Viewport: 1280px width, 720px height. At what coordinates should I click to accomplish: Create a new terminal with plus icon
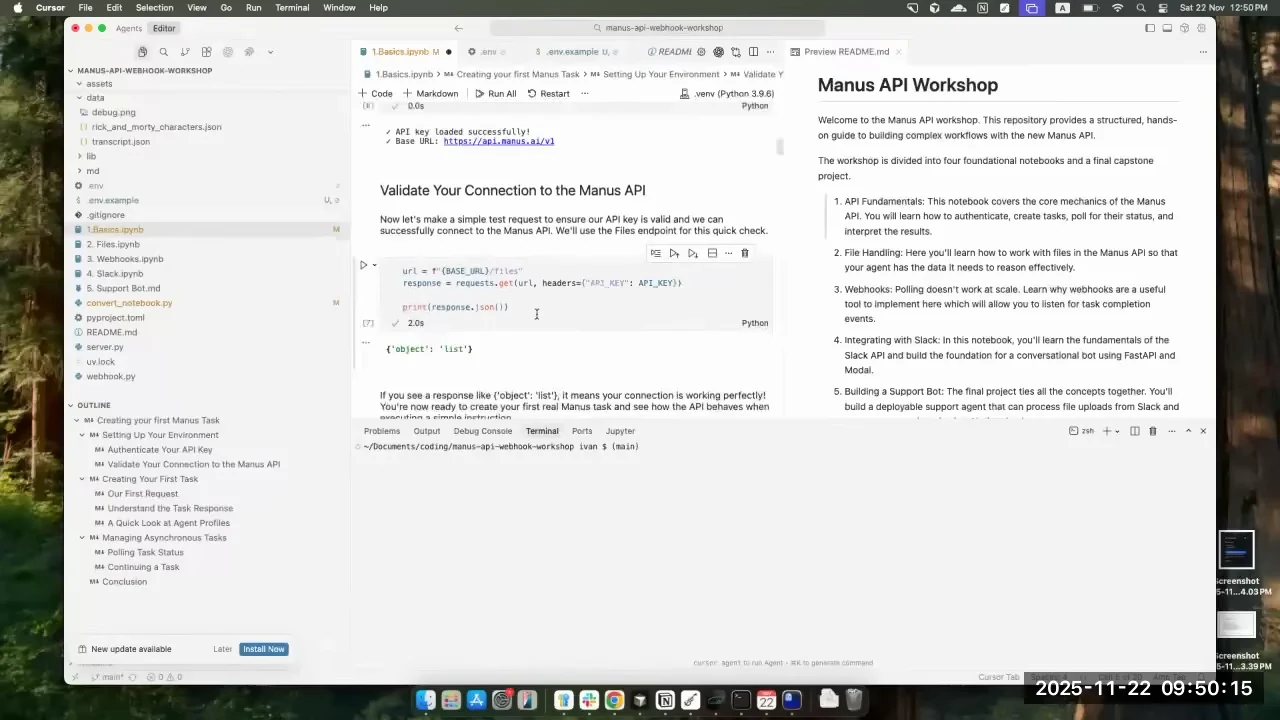[x=1107, y=431]
